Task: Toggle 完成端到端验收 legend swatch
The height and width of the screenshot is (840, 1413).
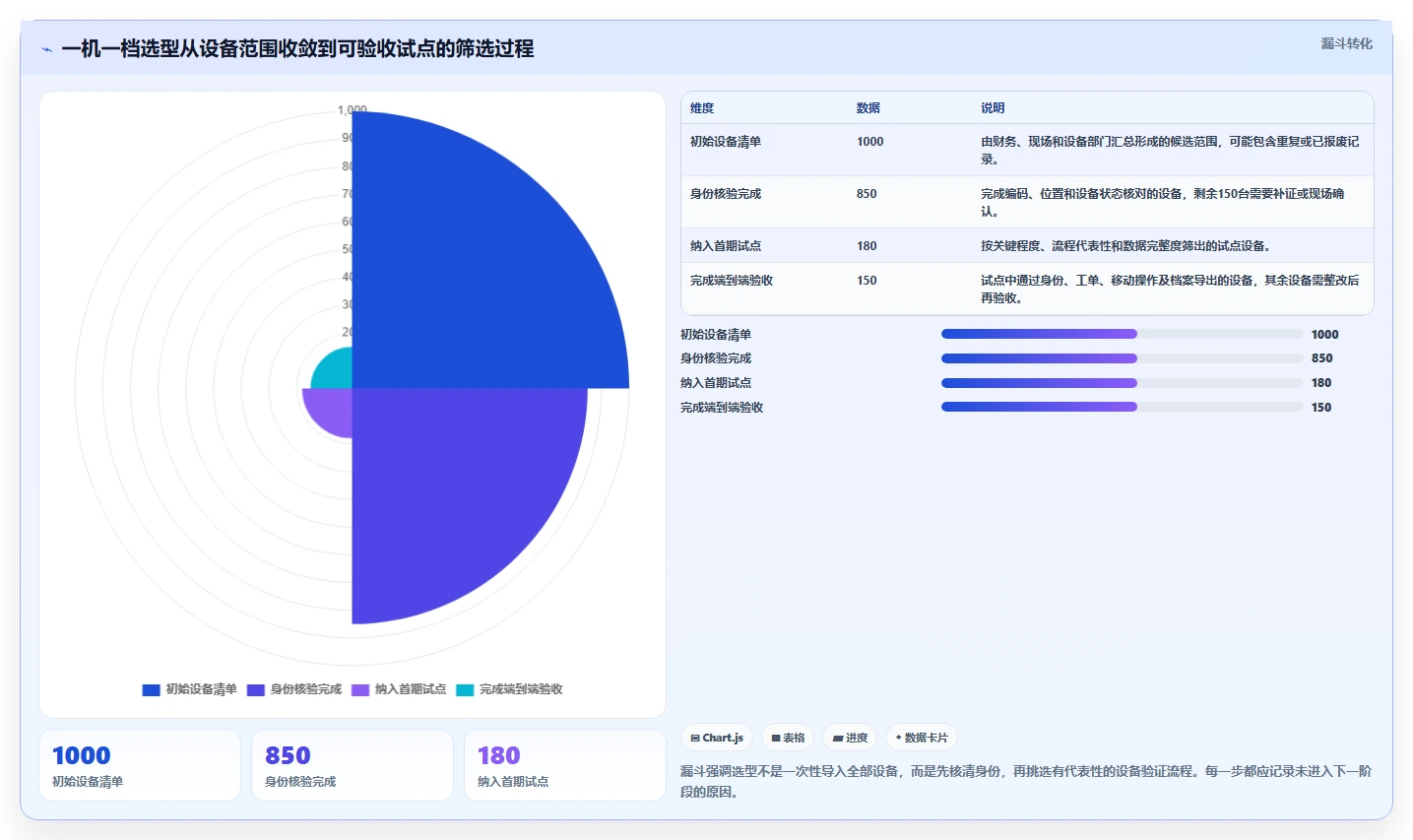Action: [x=465, y=689]
